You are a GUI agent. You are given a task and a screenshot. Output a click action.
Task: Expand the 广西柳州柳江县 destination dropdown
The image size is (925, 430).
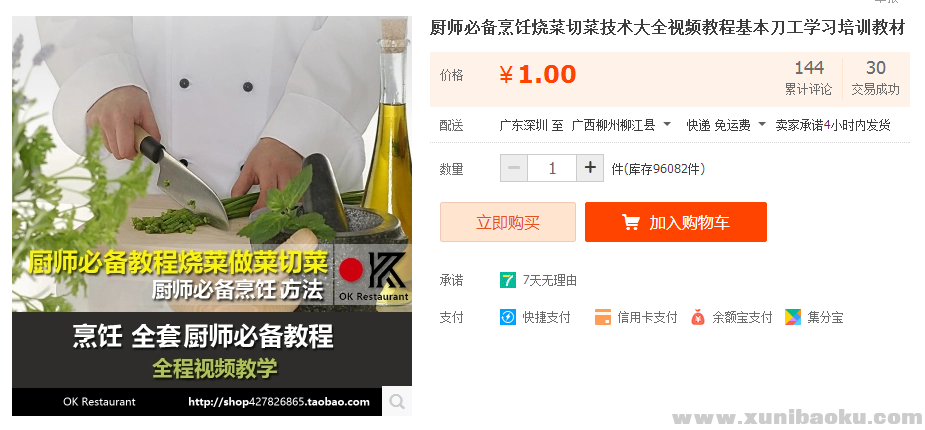[622, 125]
